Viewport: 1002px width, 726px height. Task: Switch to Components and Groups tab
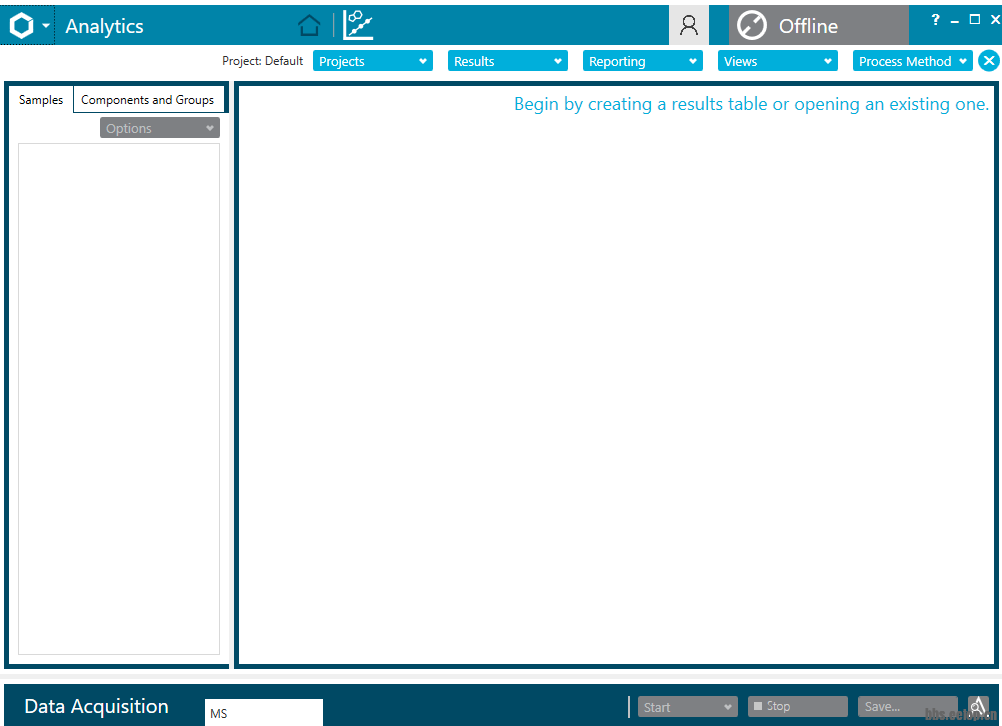coord(147,100)
